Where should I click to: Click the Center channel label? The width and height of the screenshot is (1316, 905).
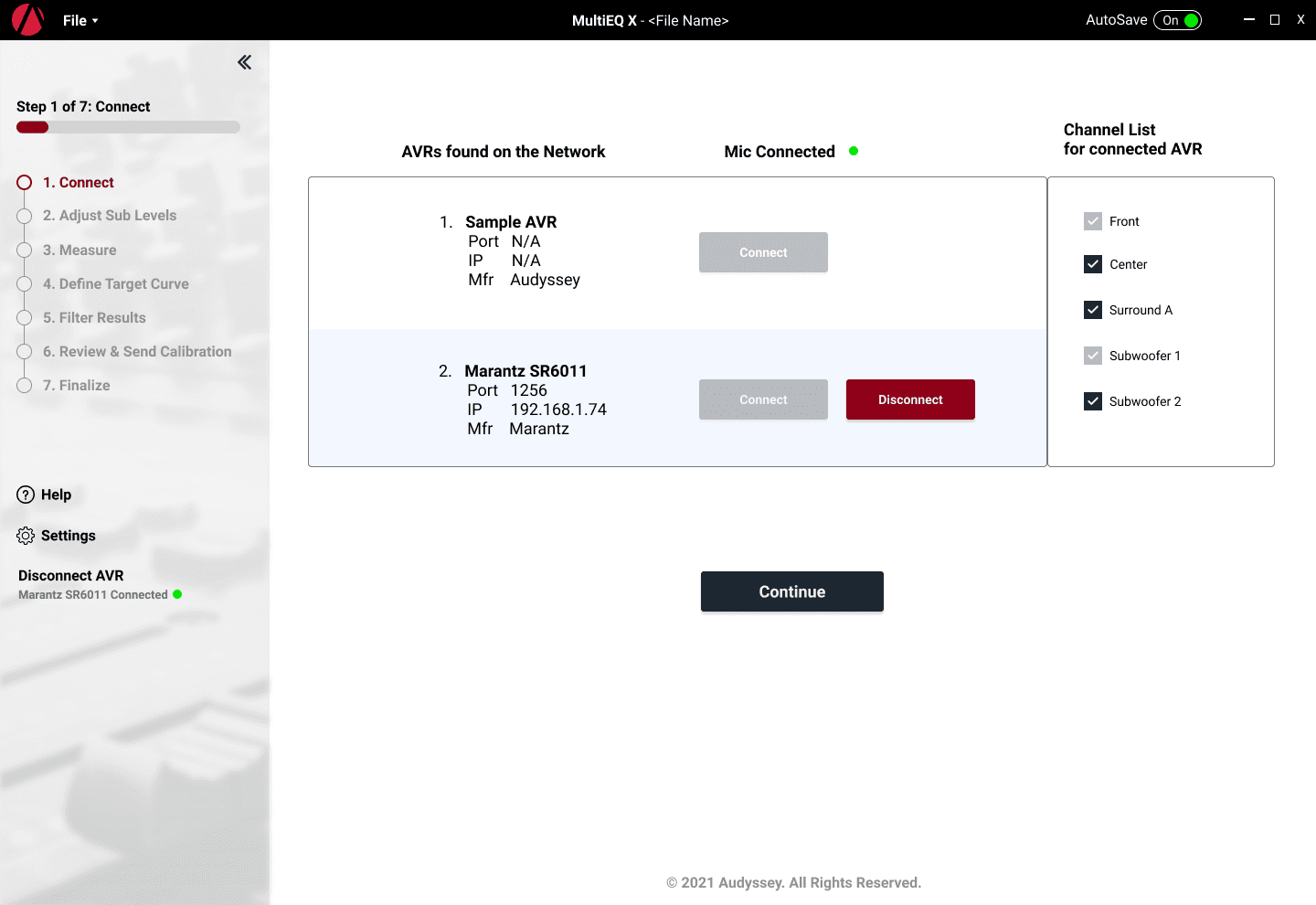pos(1128,264)
